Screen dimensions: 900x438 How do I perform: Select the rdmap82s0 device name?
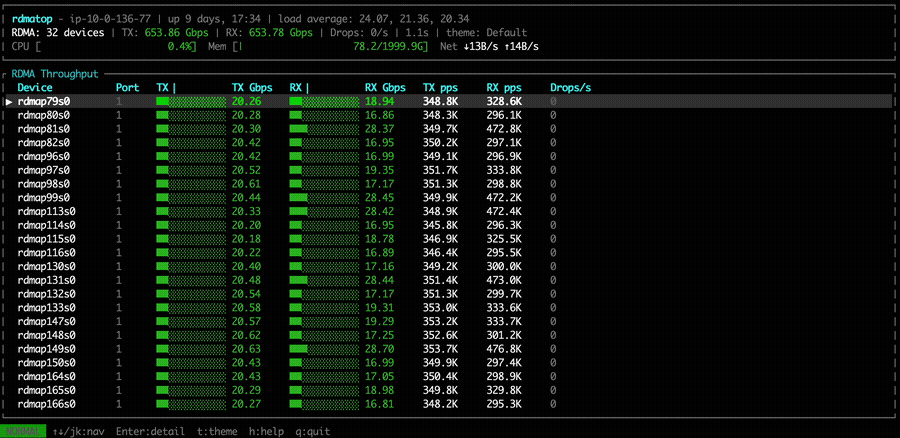coord(44,143)
